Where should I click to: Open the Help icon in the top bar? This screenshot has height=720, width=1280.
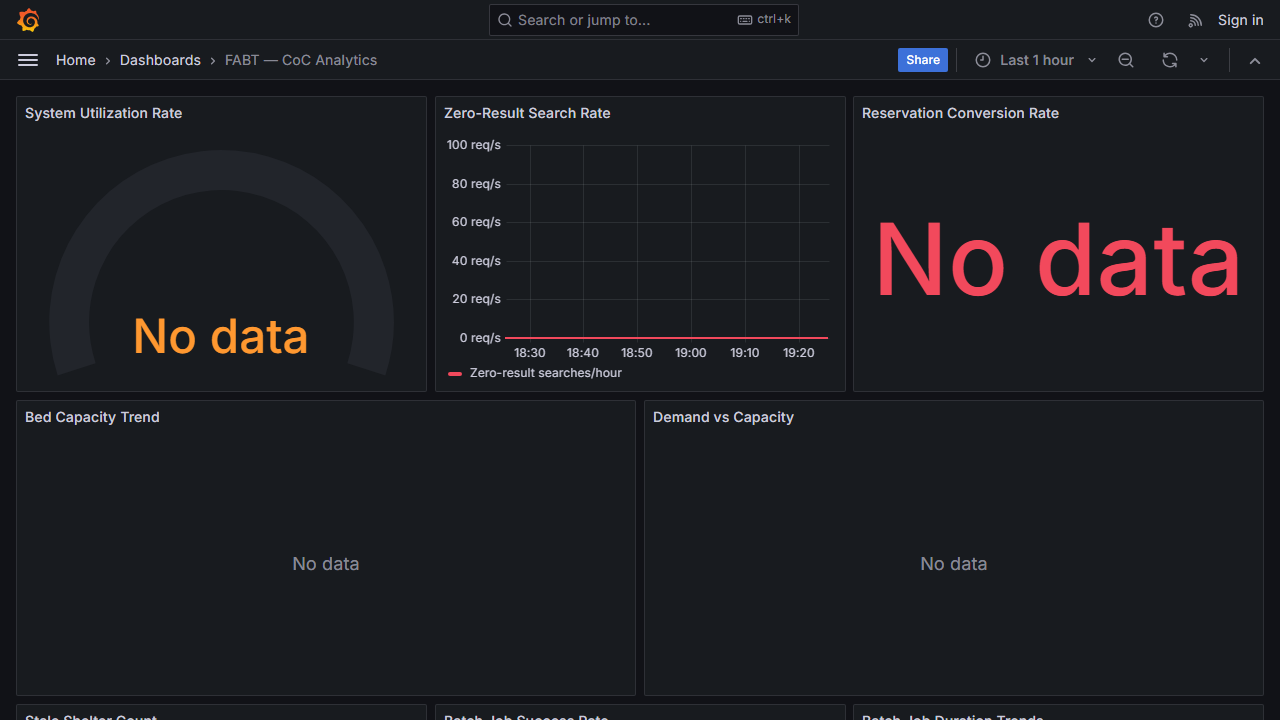click(1156, 20)
